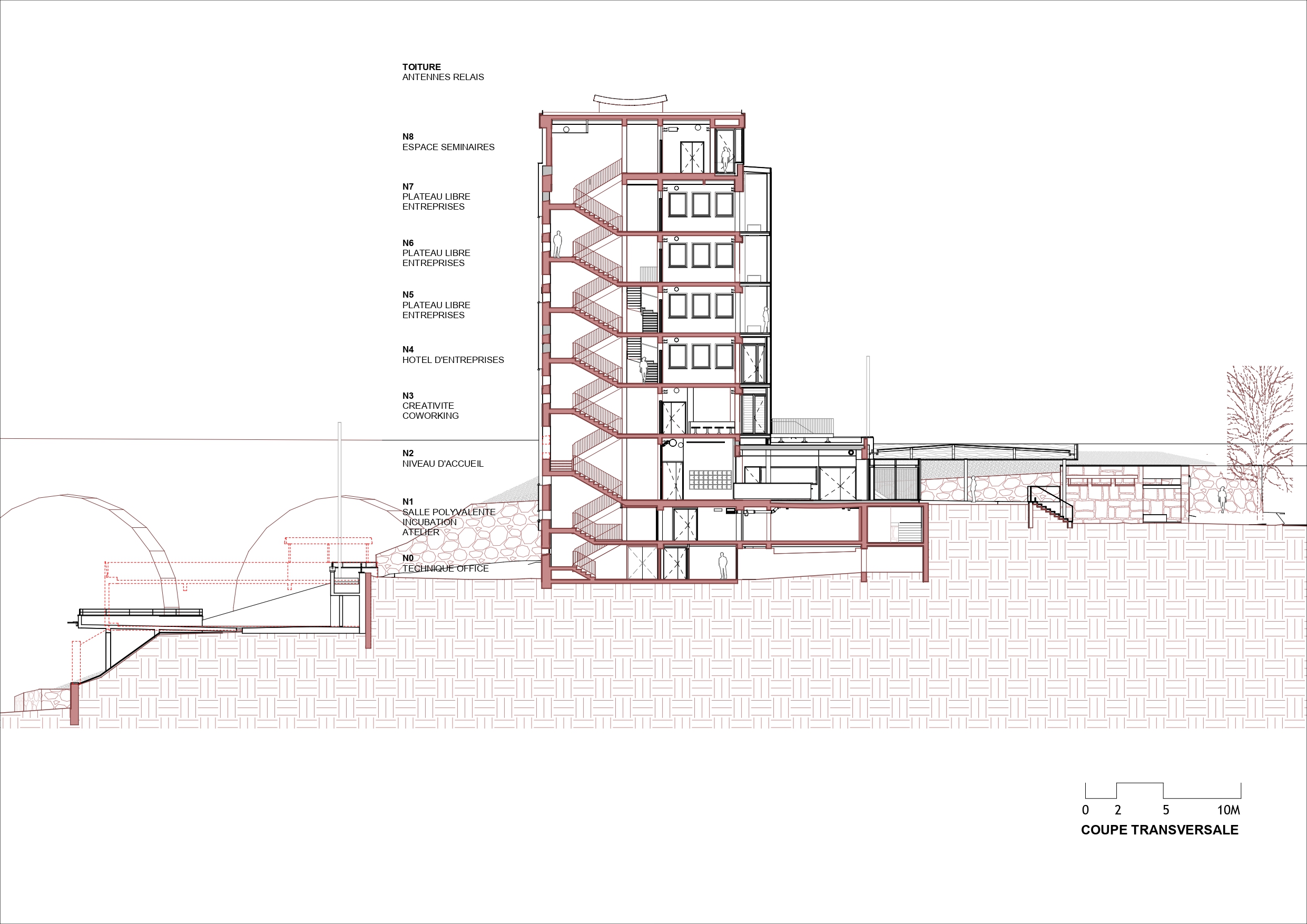Click the 0 mark on scale bar
The width and height of the screenshot is (1307, 924).
coord(1085,810)
